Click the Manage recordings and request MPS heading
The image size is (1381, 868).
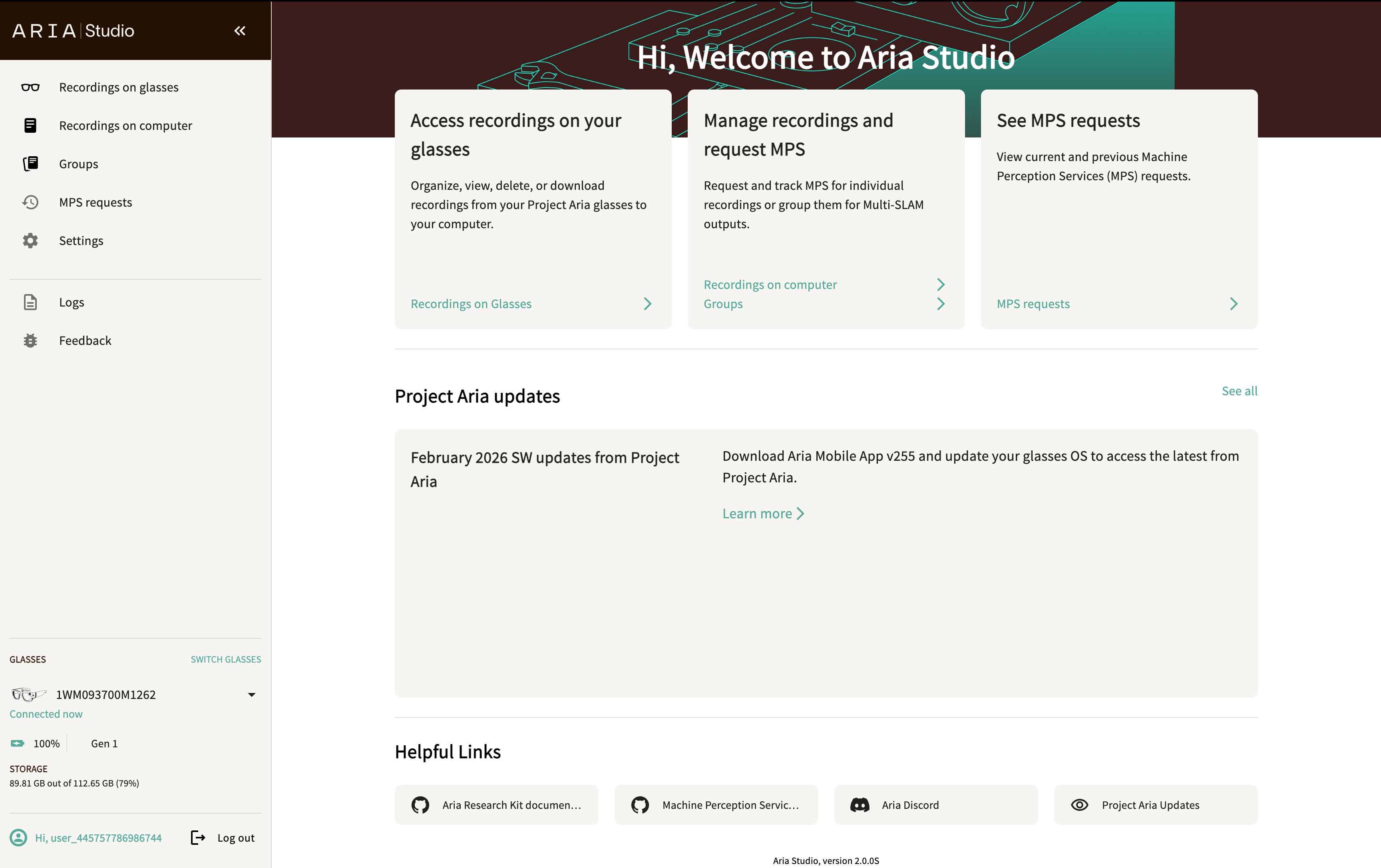pos(798,135)
